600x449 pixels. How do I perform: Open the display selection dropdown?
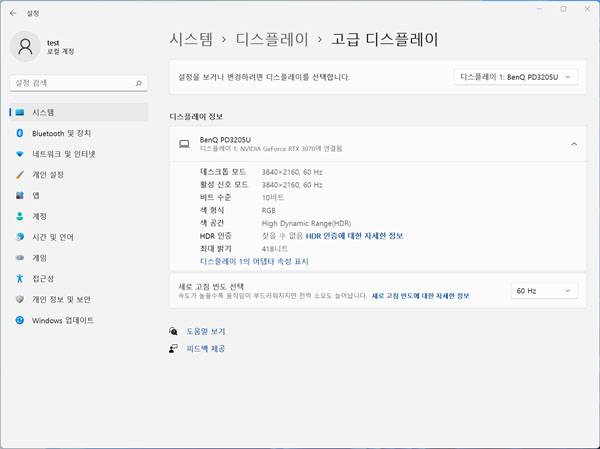pyautogui.click(x=514, y=76)
